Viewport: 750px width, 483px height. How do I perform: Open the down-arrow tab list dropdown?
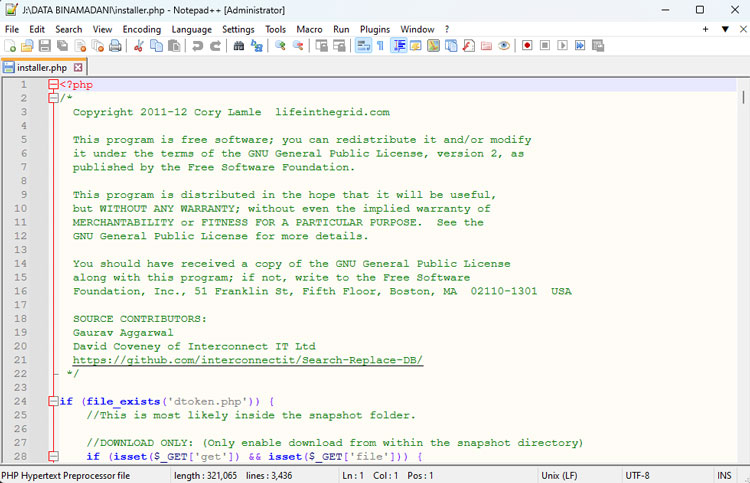pos(725,29)
